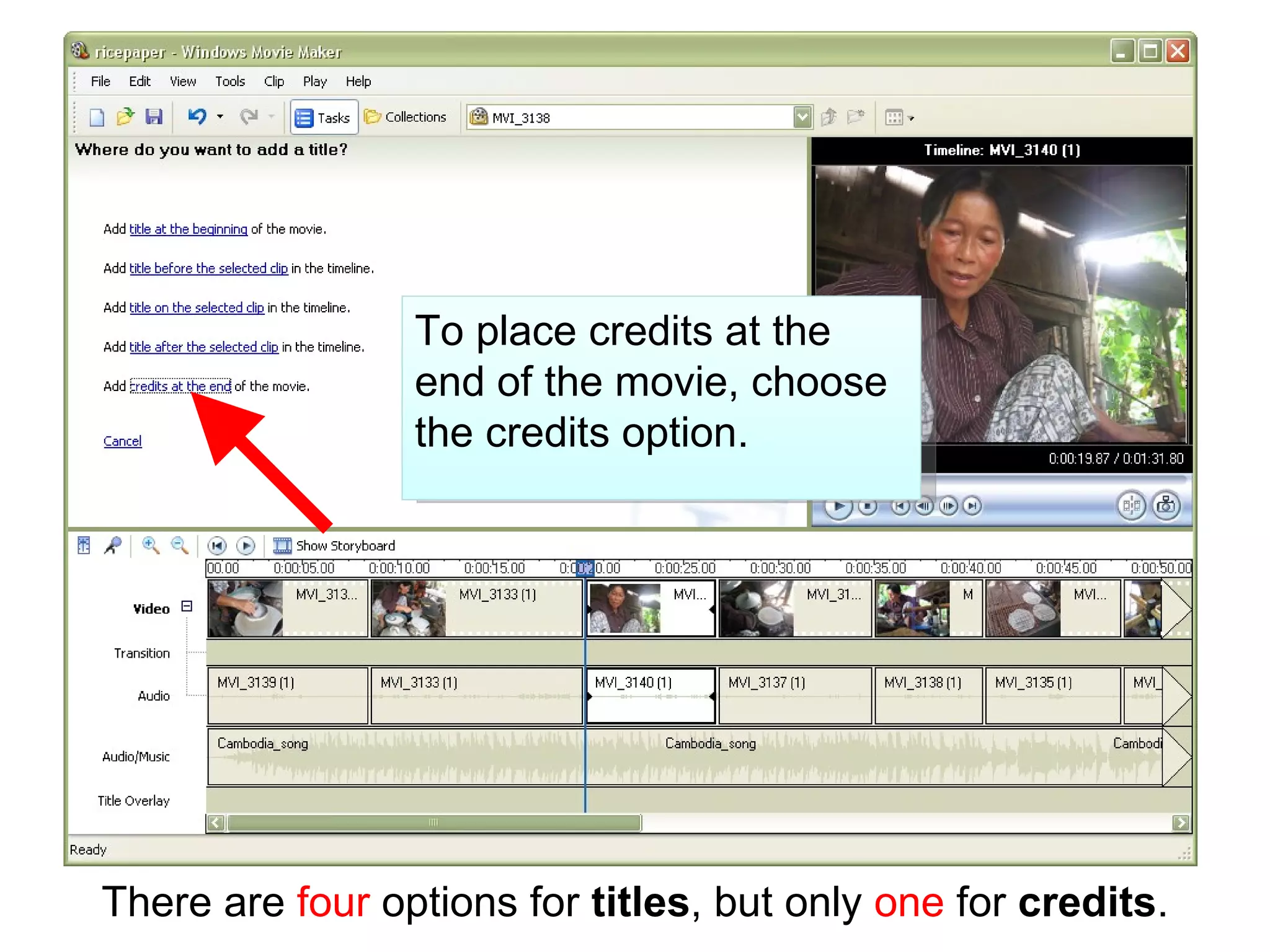1270x952 pixels.
Task: Select the MVI_3139 (1) audio clip
Action: point(288,695)
